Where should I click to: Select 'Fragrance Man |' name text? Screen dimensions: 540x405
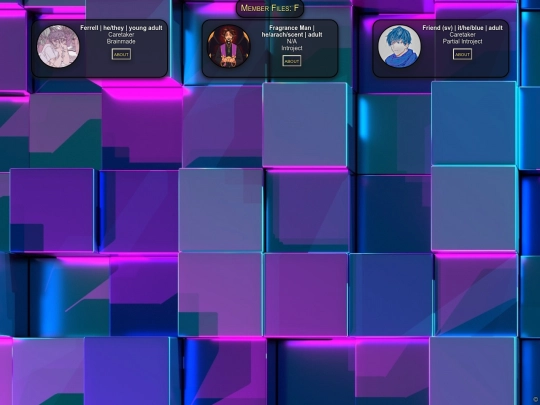292,28
